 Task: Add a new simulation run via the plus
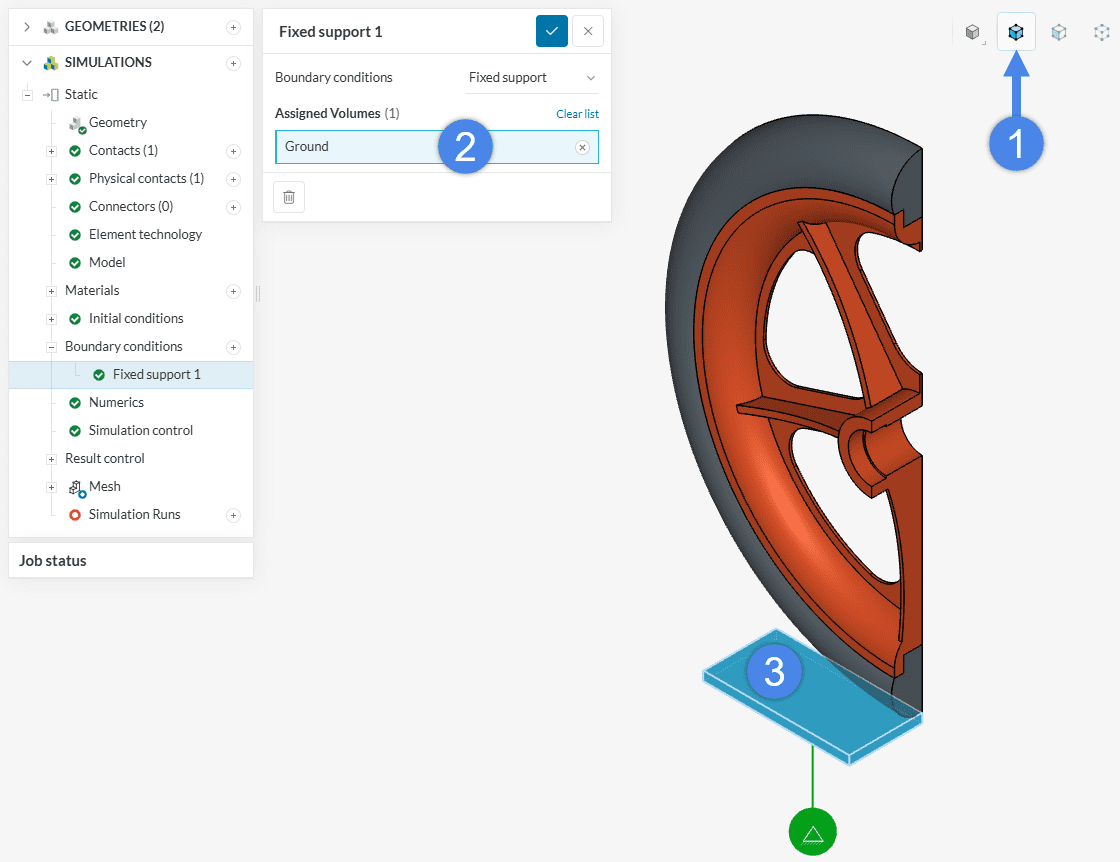pyautogui.click(x=233, y=515)
